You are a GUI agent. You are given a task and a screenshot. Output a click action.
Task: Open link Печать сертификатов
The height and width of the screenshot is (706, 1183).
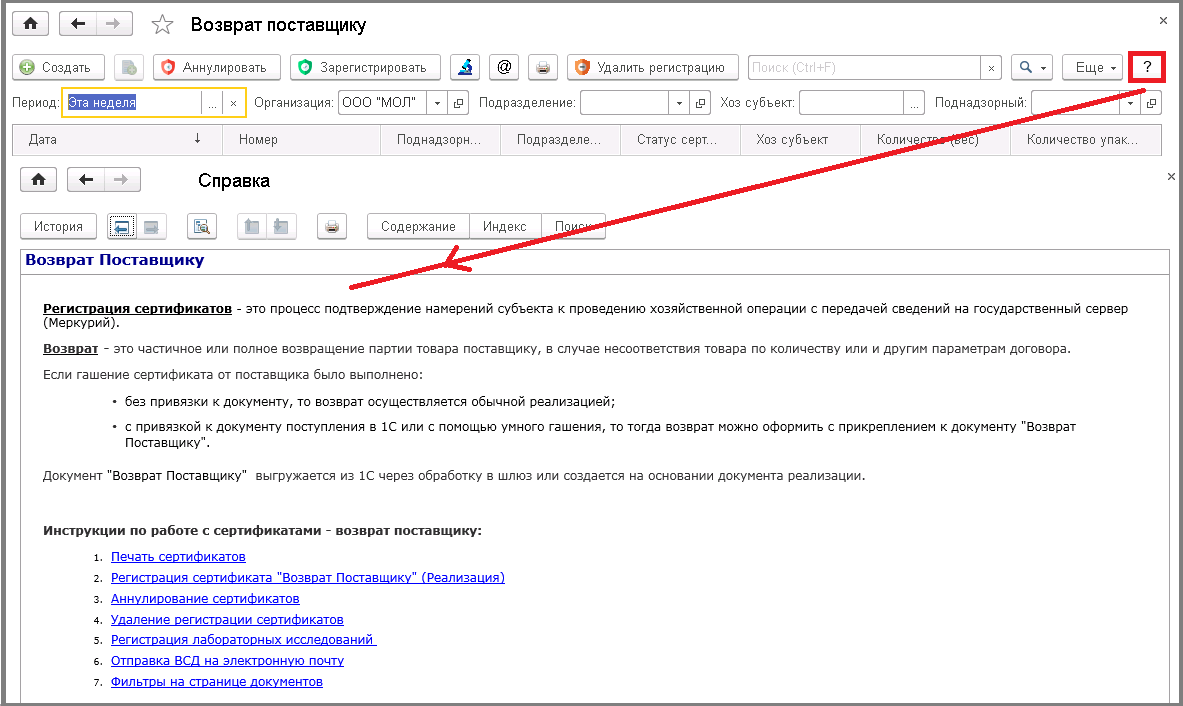[x=178, y=557]
